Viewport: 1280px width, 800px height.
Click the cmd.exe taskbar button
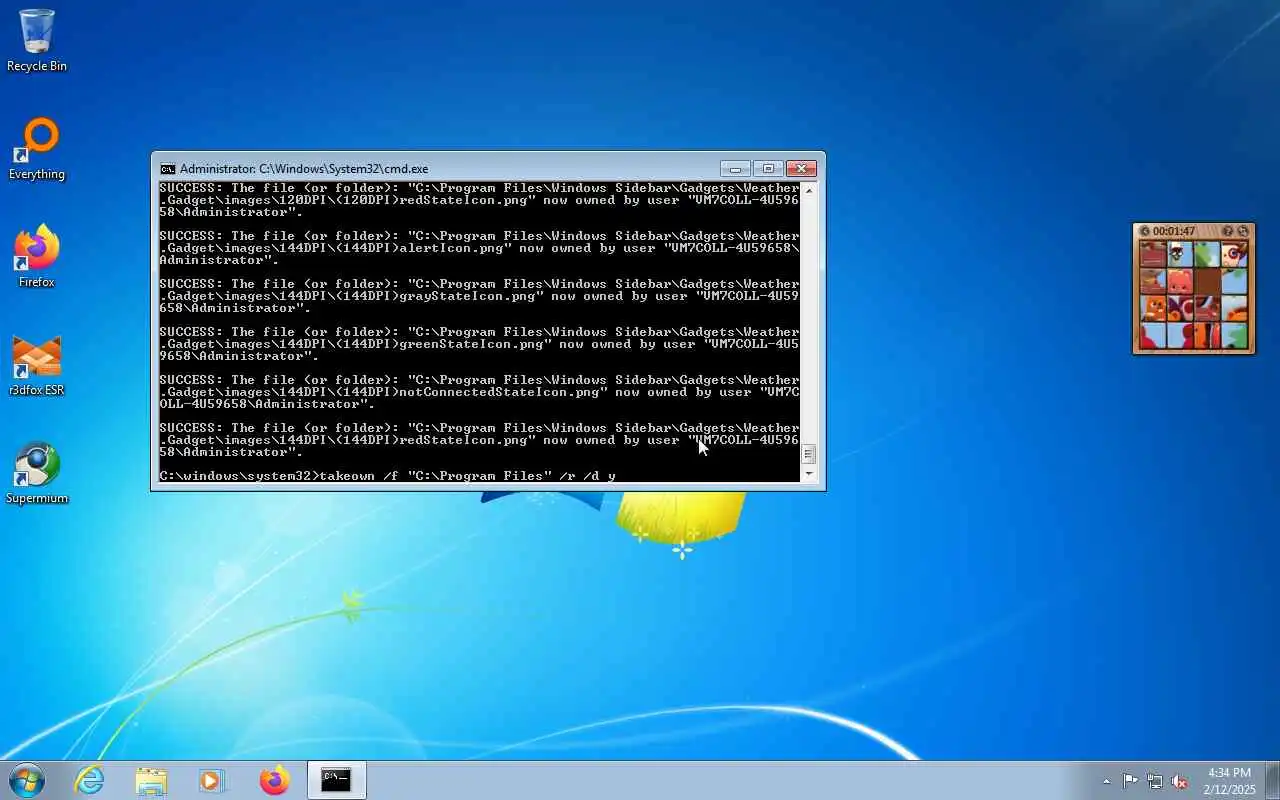pyautogui.click(x=336, y=780)
